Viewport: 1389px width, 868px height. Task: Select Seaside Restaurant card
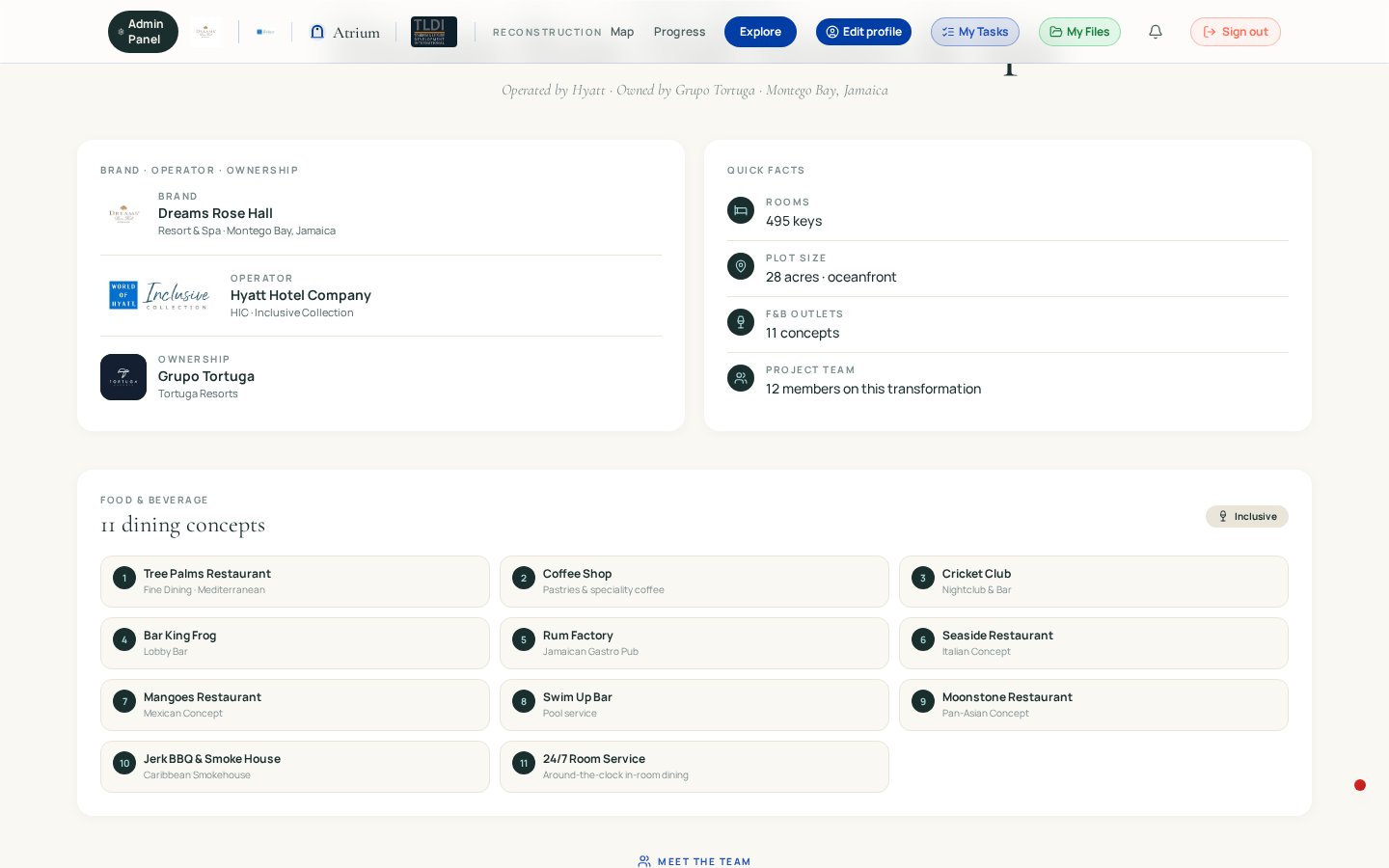pyautogui.click(x=1094, y=643)
